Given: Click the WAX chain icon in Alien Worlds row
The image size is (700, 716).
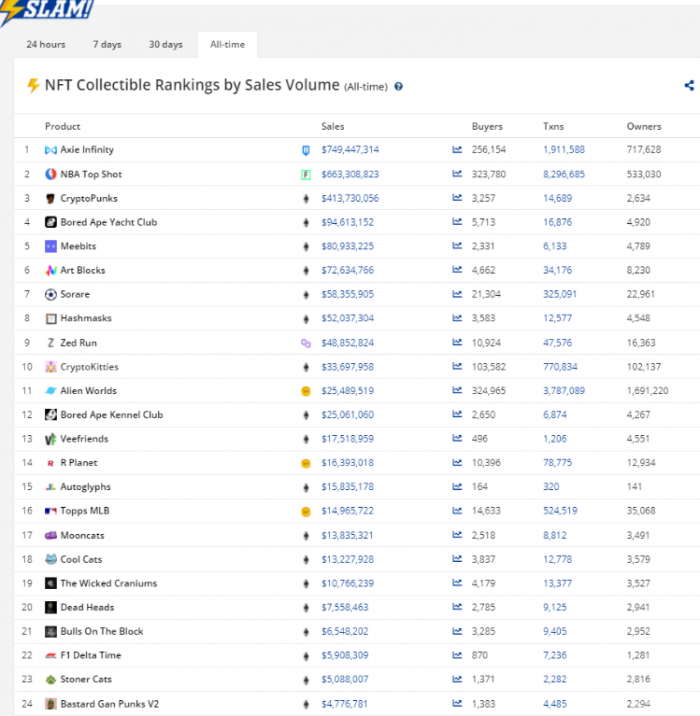Looking at the screenshot, I should tap(306, 391).
